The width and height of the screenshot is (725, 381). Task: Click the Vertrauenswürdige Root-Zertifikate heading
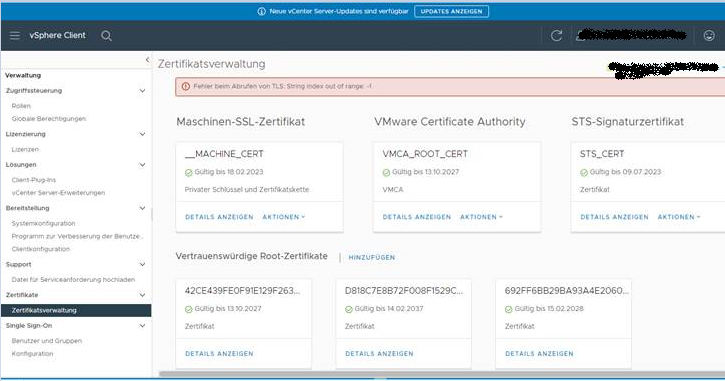click(252, 256)
